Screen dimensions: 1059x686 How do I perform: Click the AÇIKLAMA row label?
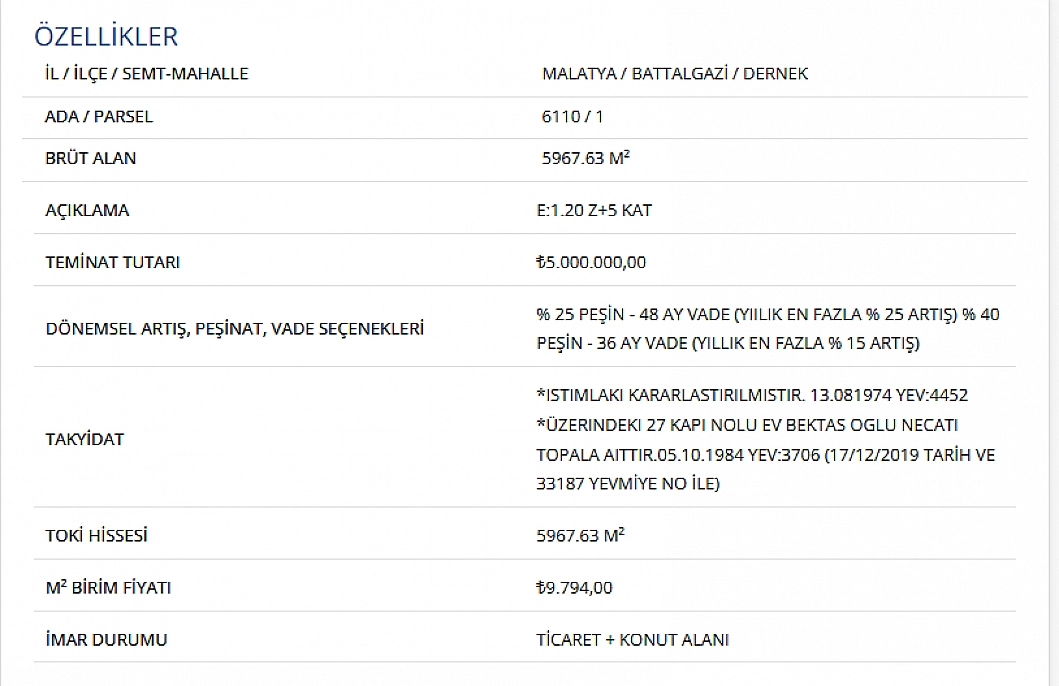click(87, 210)
